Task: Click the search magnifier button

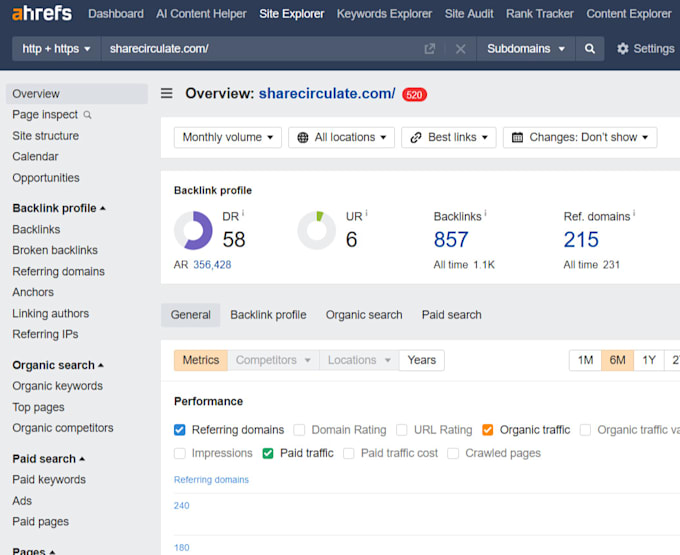Action: click(x=589, y=49)
